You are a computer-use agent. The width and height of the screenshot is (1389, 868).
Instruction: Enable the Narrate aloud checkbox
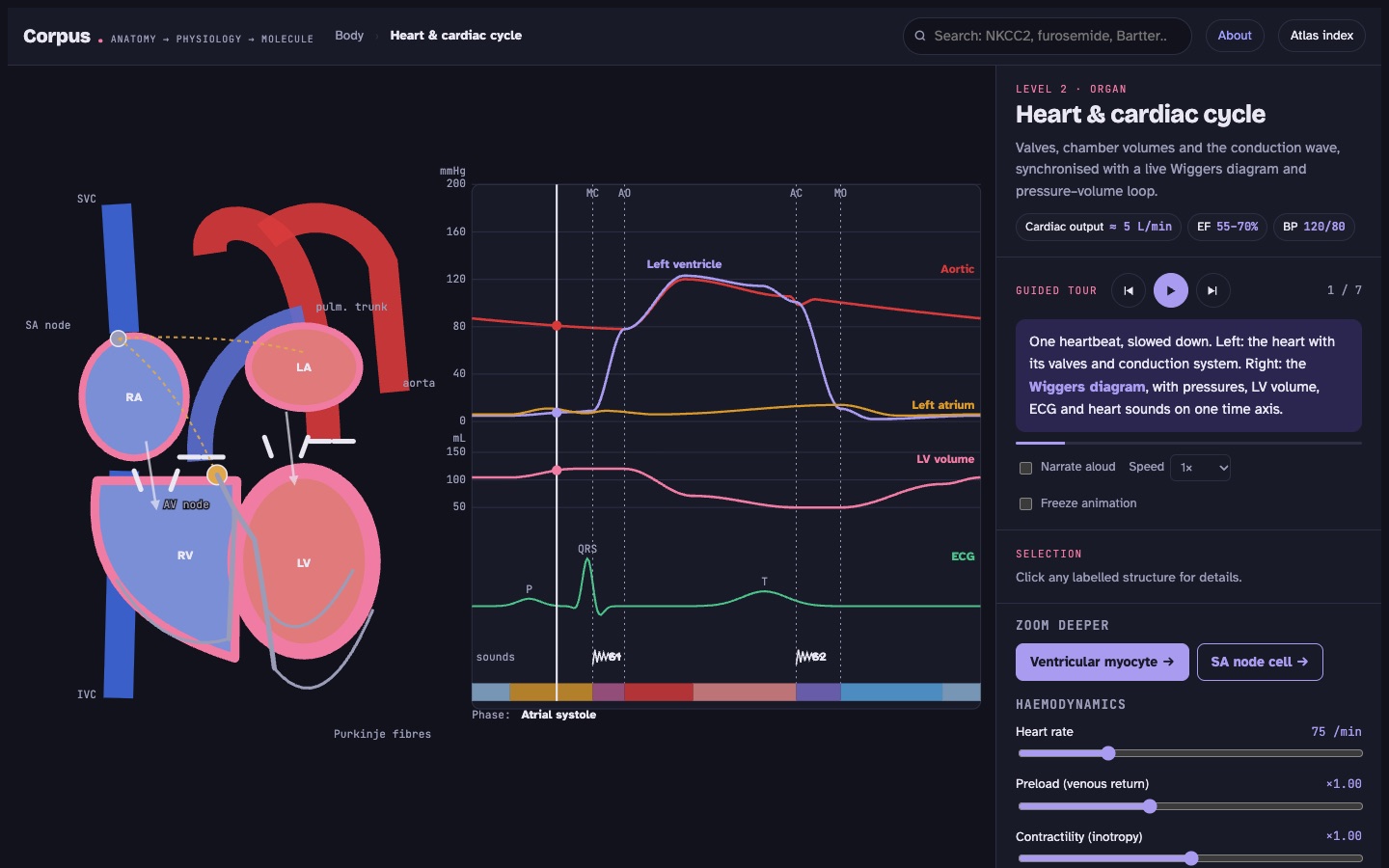pyautogui.click(x=1026, y=468)
